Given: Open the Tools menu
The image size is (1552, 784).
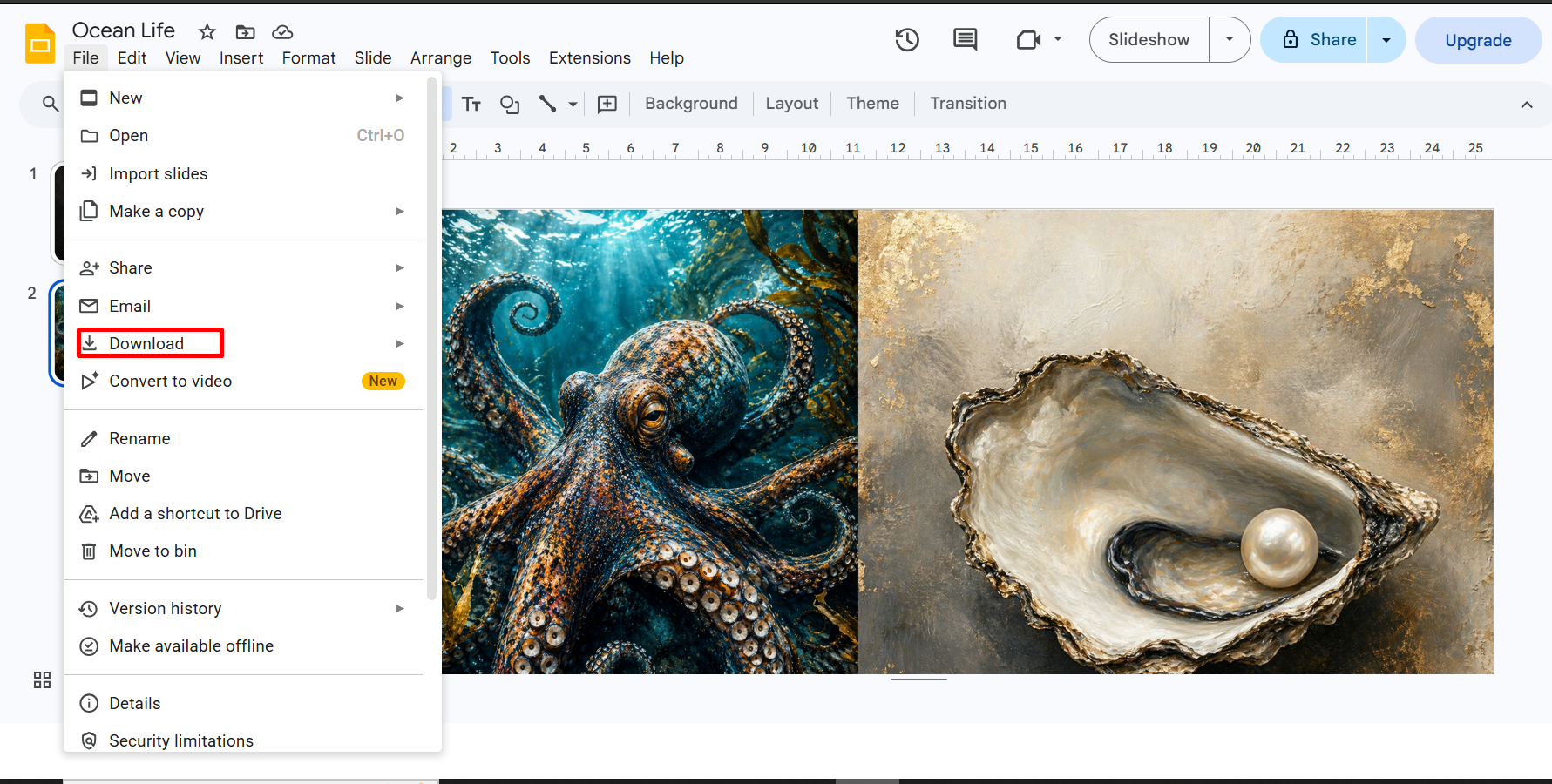Looking at the screenshot, I should point(510,57).
